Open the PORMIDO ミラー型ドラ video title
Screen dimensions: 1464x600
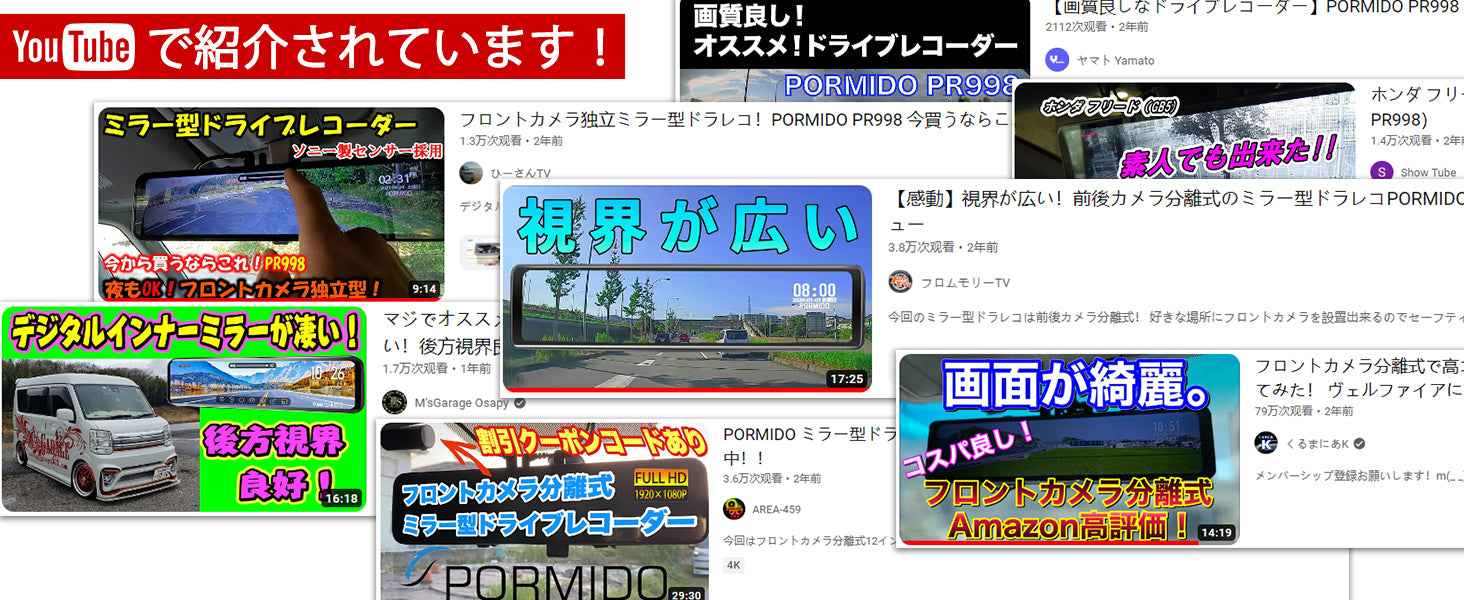click(x=811, y=446)
